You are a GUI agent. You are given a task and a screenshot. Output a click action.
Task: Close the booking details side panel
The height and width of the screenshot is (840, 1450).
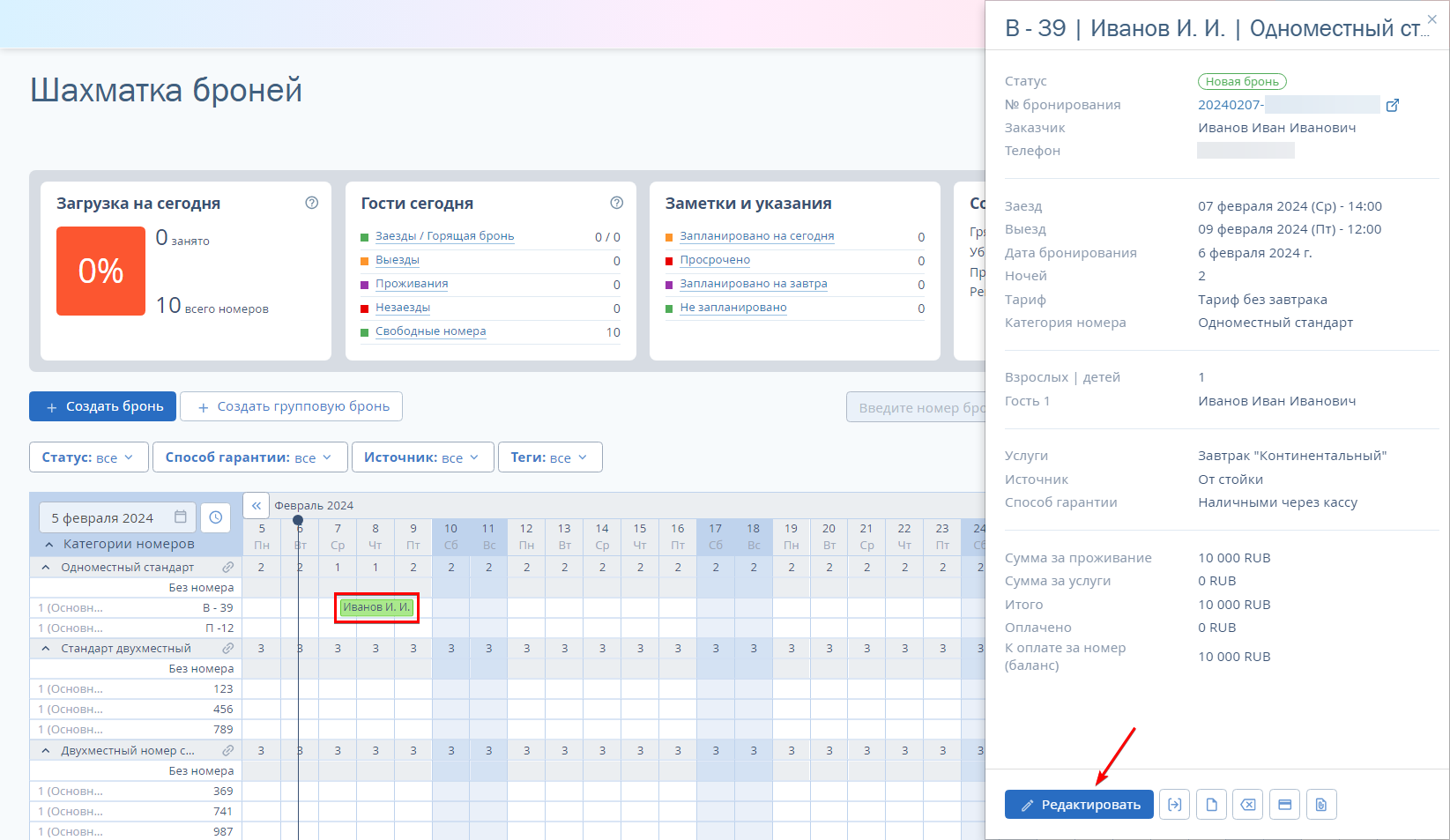click(1432, 19)
